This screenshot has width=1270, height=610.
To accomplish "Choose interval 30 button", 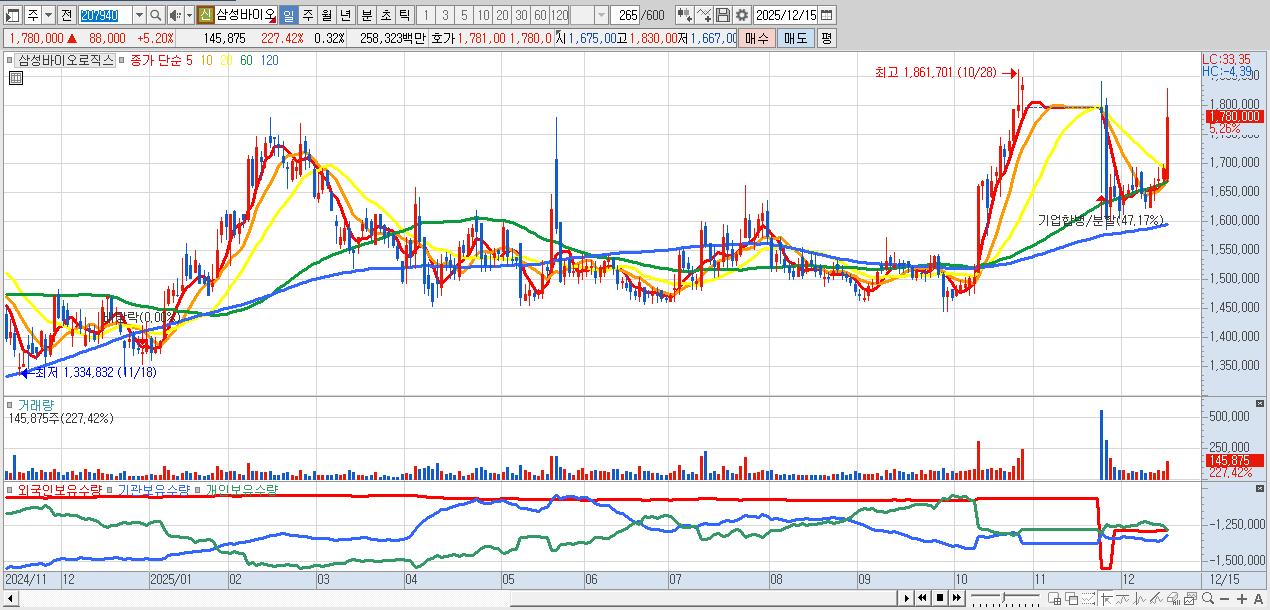I will point(521,15).
